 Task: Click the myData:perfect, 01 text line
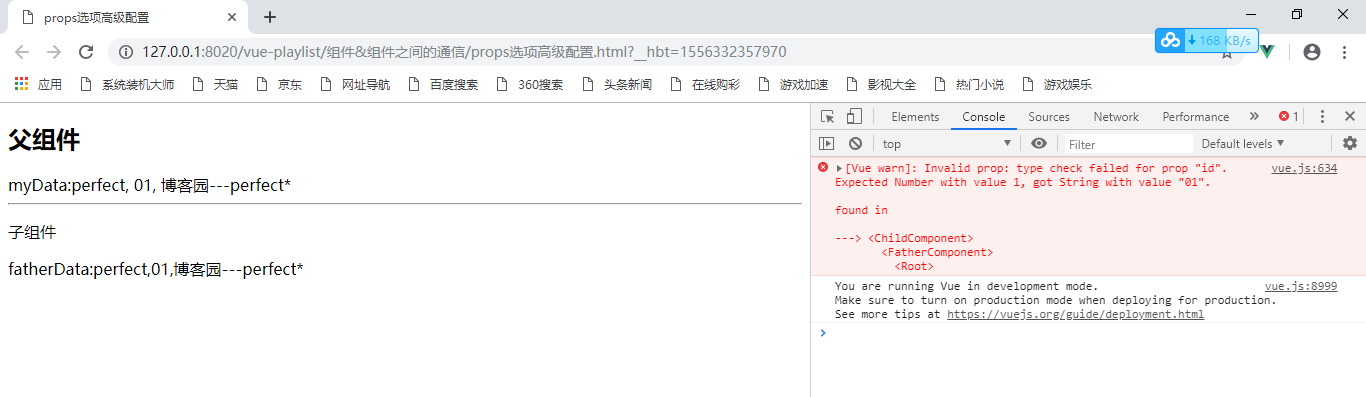click(x=150, y=185)
